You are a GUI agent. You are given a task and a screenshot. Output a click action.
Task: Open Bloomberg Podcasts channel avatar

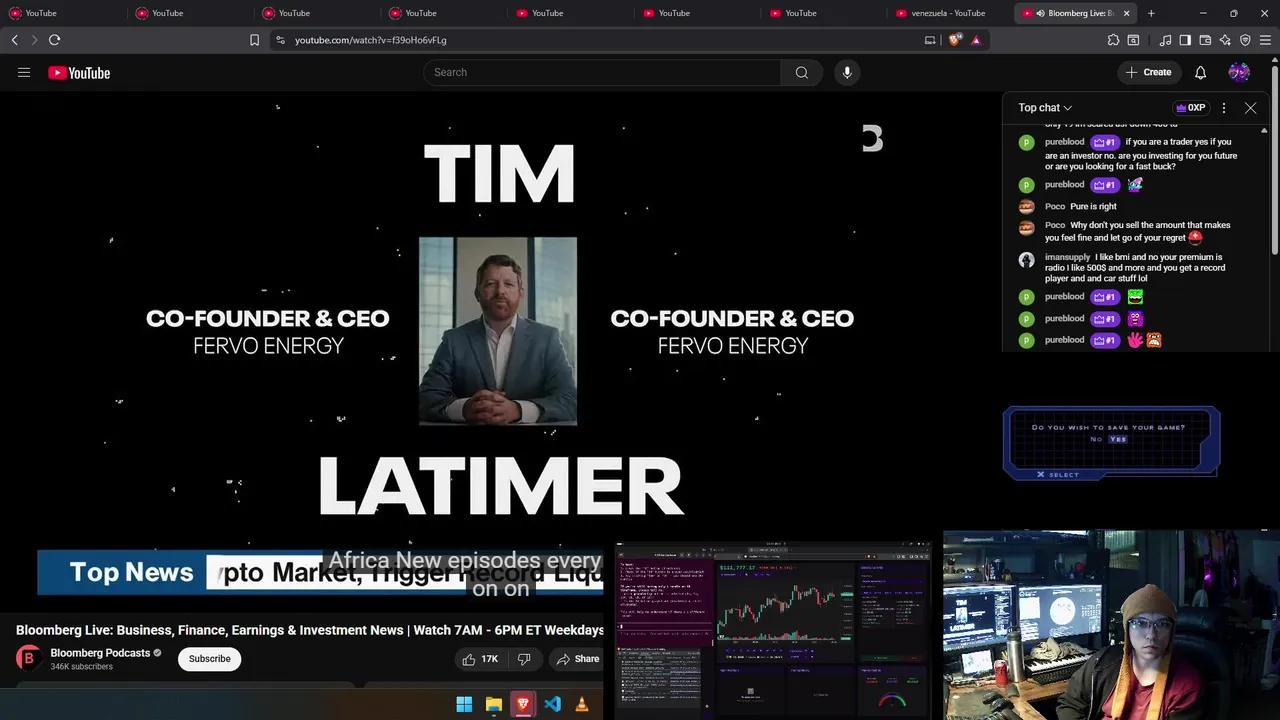click(x=28, y=658)
